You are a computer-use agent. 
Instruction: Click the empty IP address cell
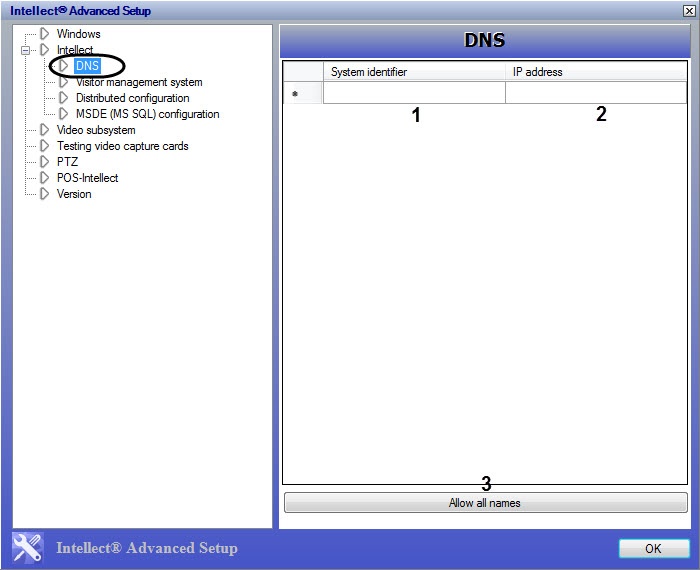(x=596, y=93)
